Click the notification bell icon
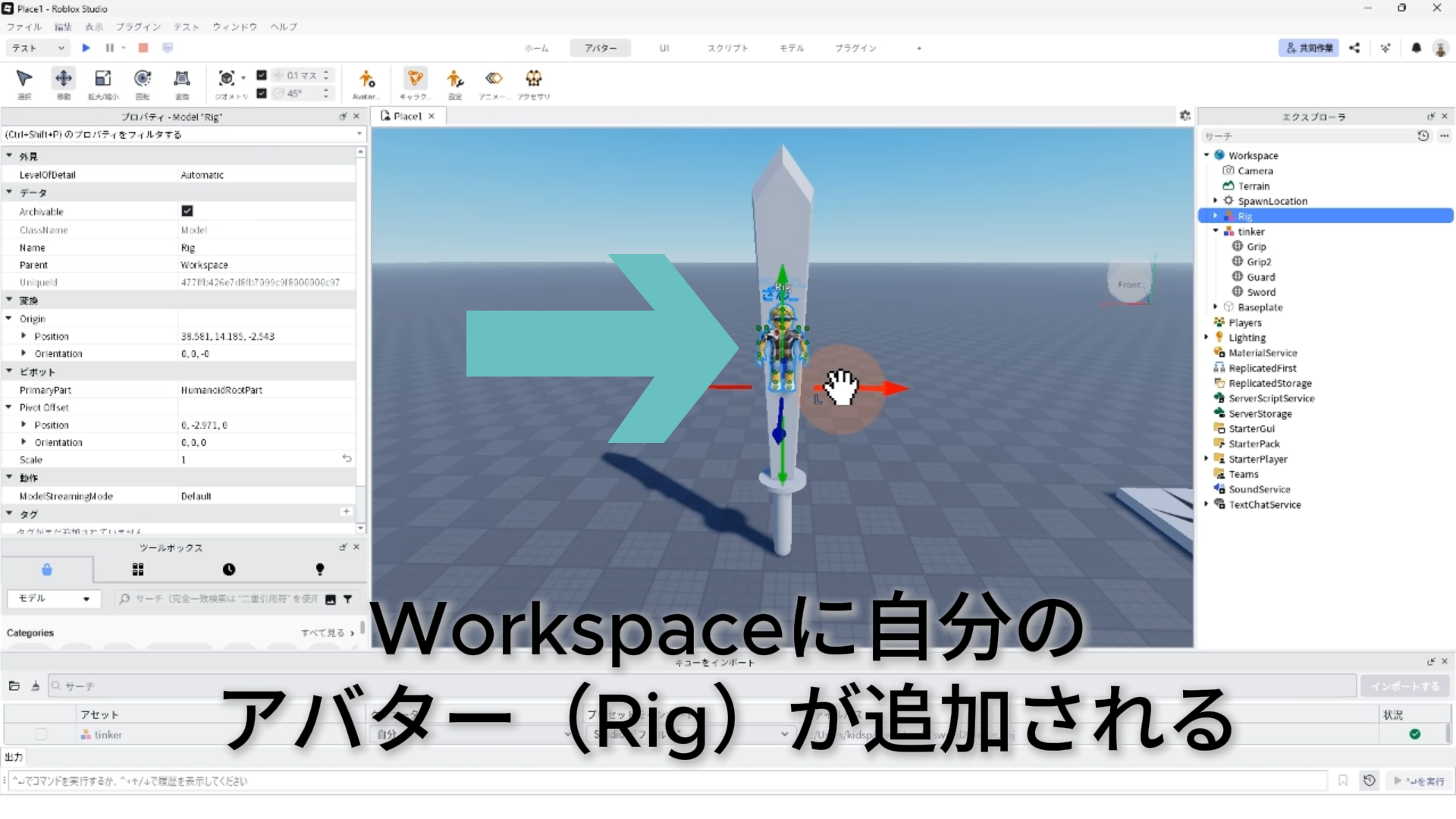1456x819 pixels. 1416,48
